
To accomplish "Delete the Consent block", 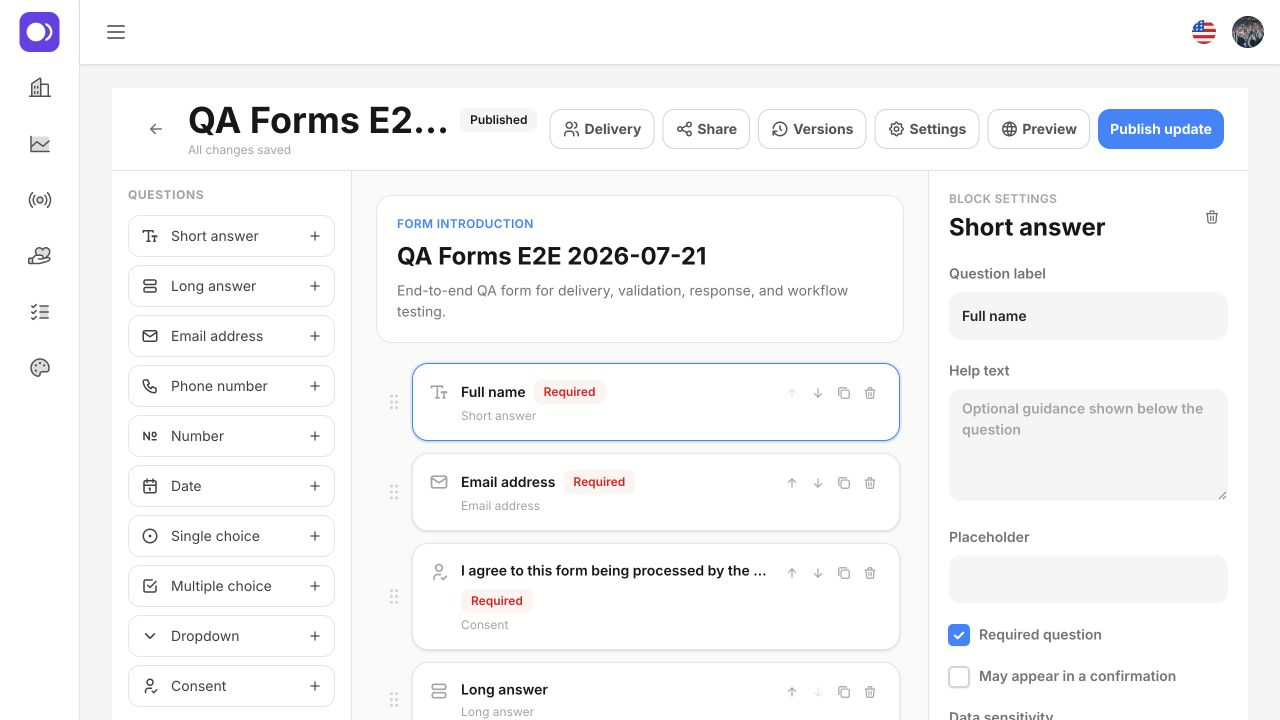I will click(870, 573).
